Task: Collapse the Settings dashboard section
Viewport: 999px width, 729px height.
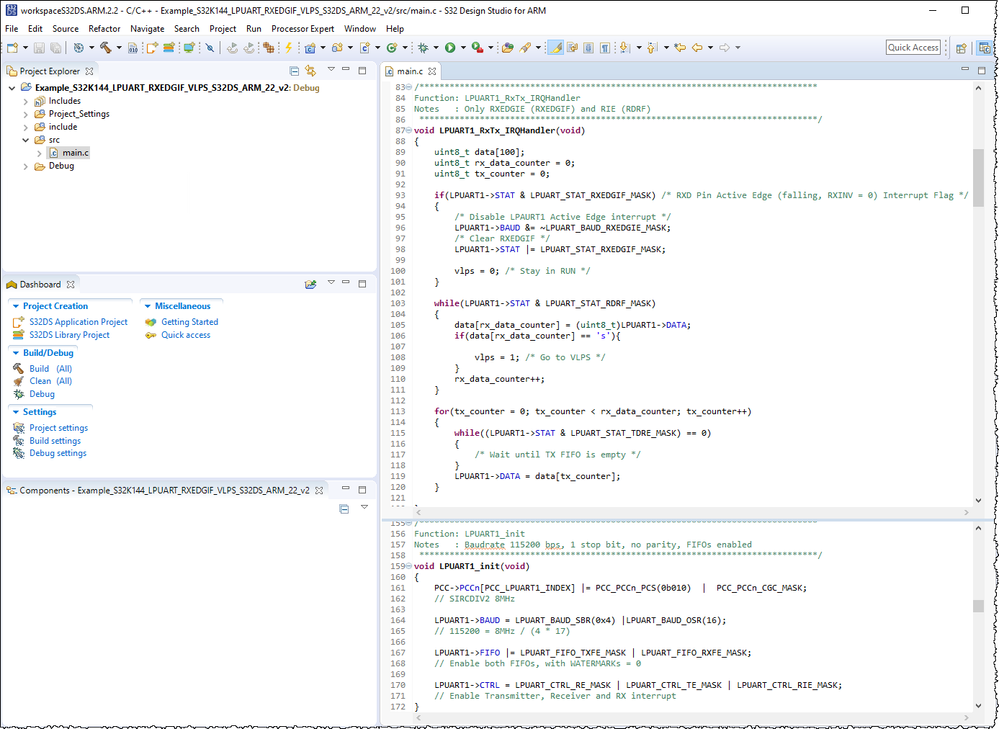Action: tap(16, 412)
